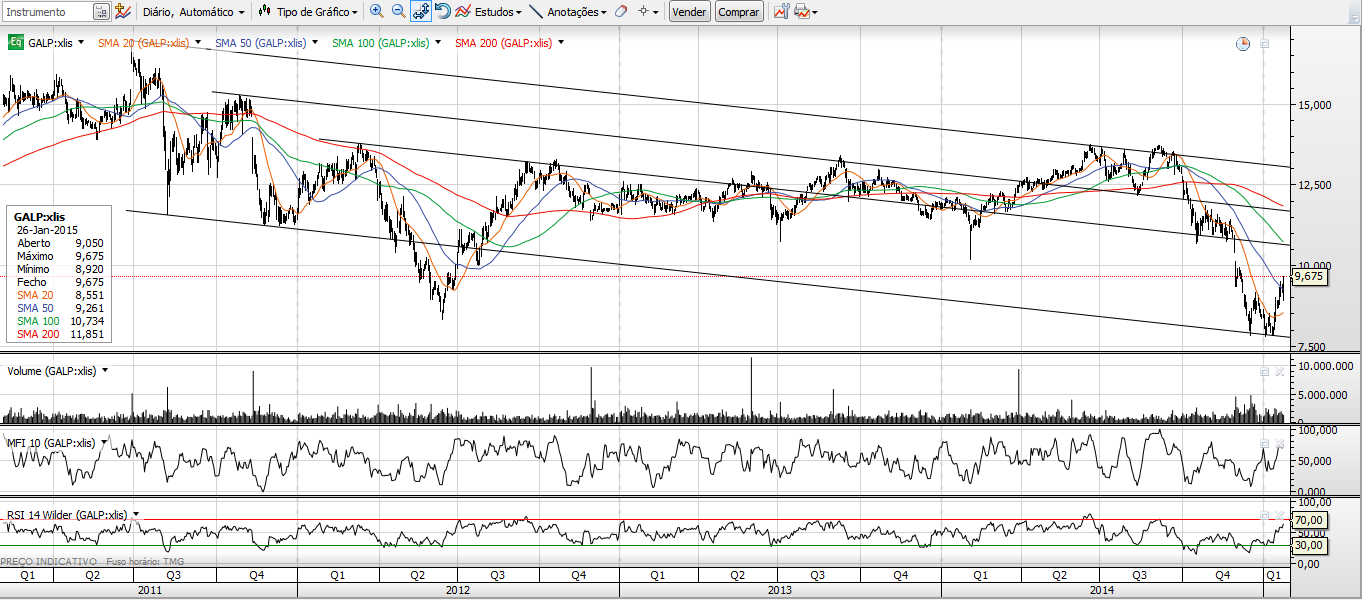This screenshot has width=1366, height=600.
Task: Click the undo/reset chart arrow icon
Action: click(x=442, y=12)
